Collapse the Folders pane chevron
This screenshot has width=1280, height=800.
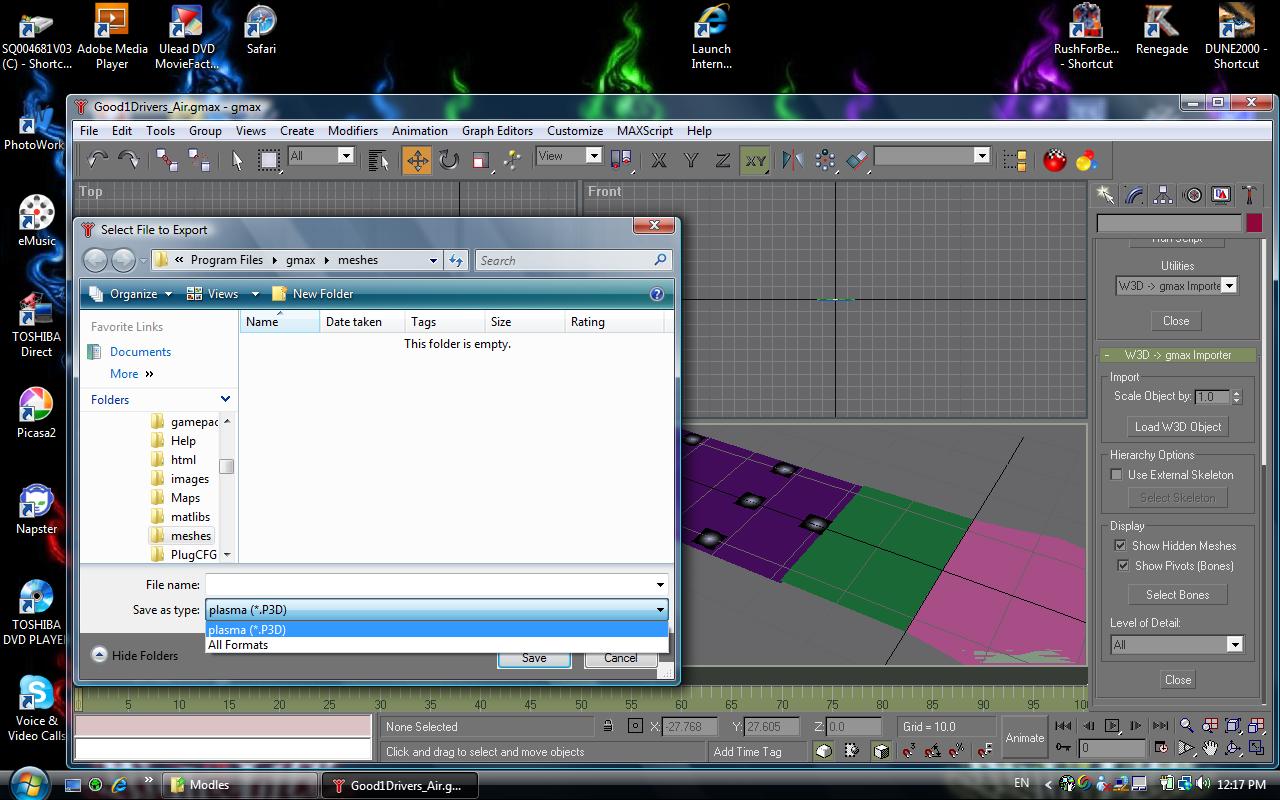[x=225, y=399]
